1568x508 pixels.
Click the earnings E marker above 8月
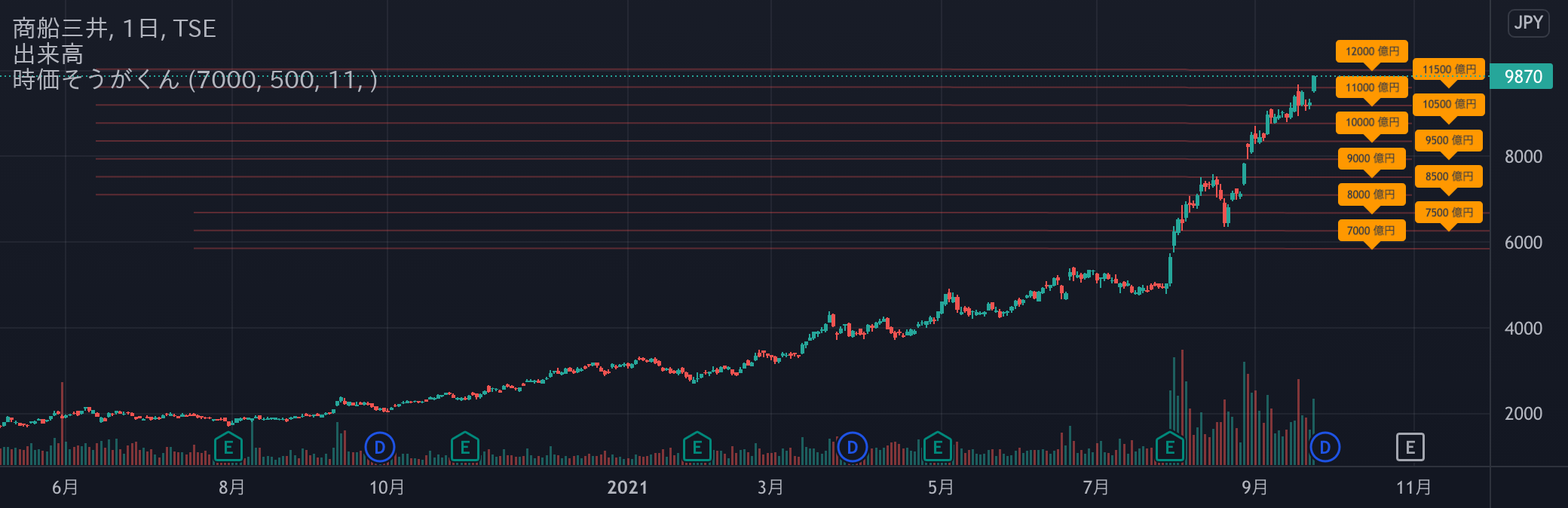tap(228, 447)
